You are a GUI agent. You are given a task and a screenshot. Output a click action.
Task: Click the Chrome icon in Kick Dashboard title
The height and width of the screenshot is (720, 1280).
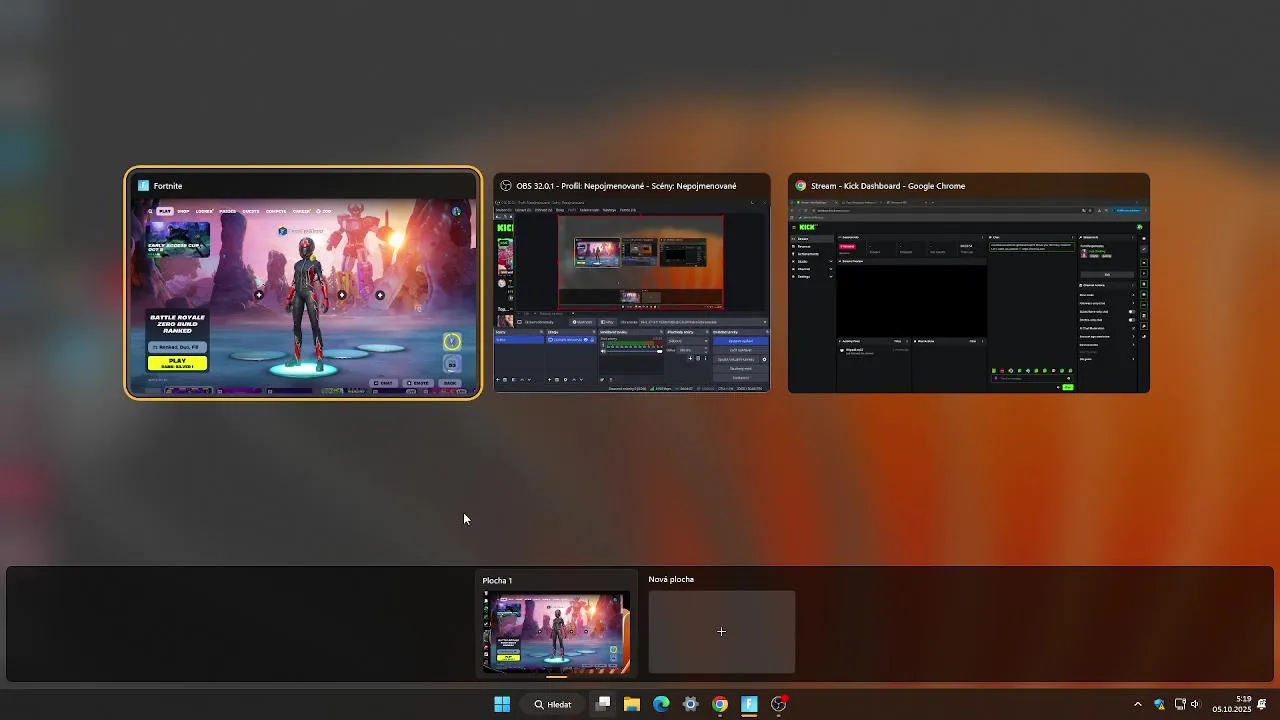(801, 185)
